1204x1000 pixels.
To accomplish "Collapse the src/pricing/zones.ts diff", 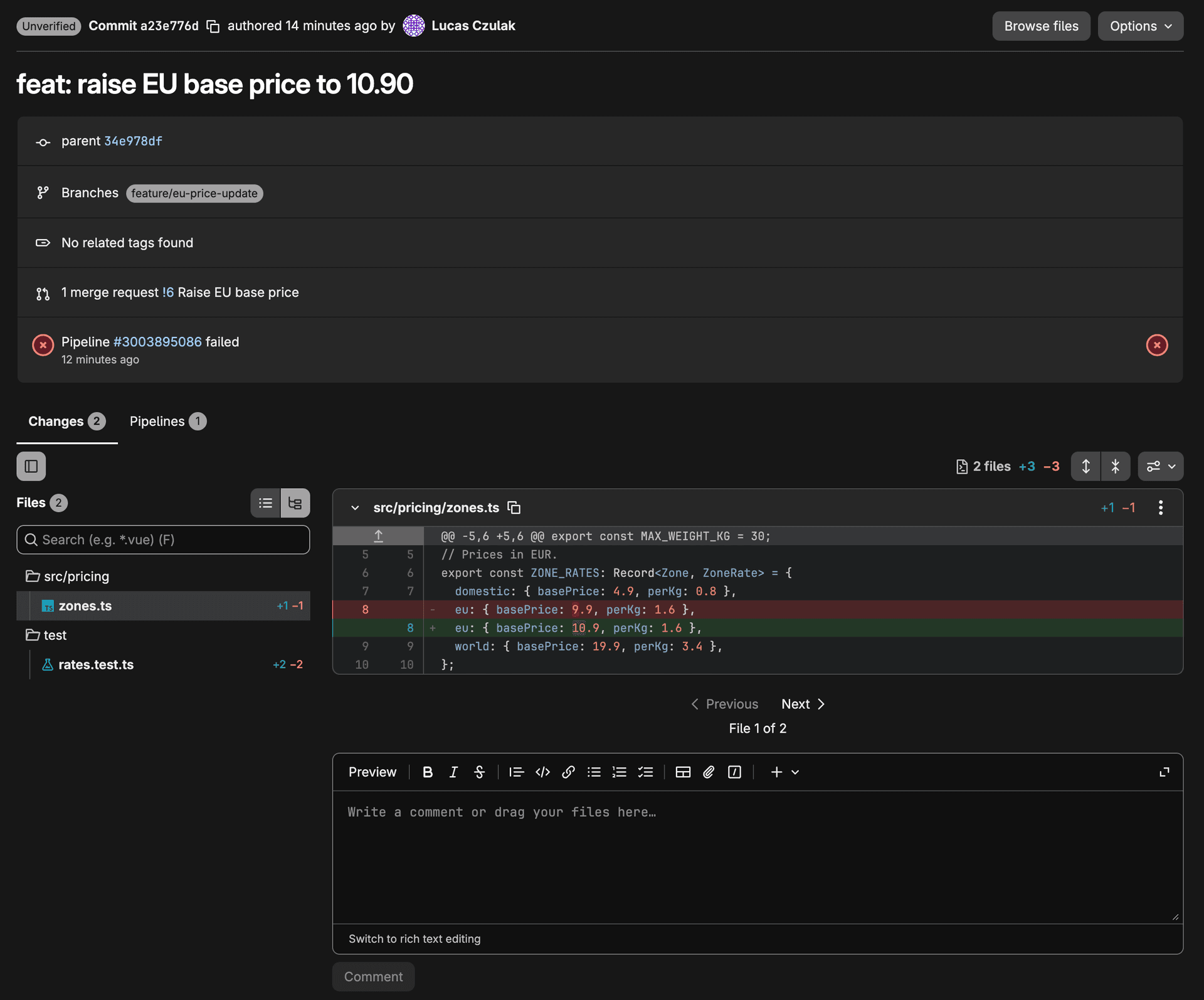I will pyautogui.click(x=355, y=508).
